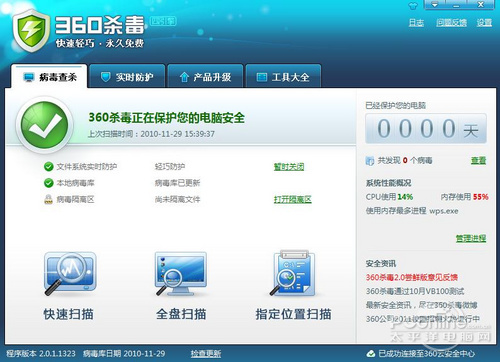Click the 暂时关闭 link
500x362 pixels.
pyautogui.click(x=289, y=166)
